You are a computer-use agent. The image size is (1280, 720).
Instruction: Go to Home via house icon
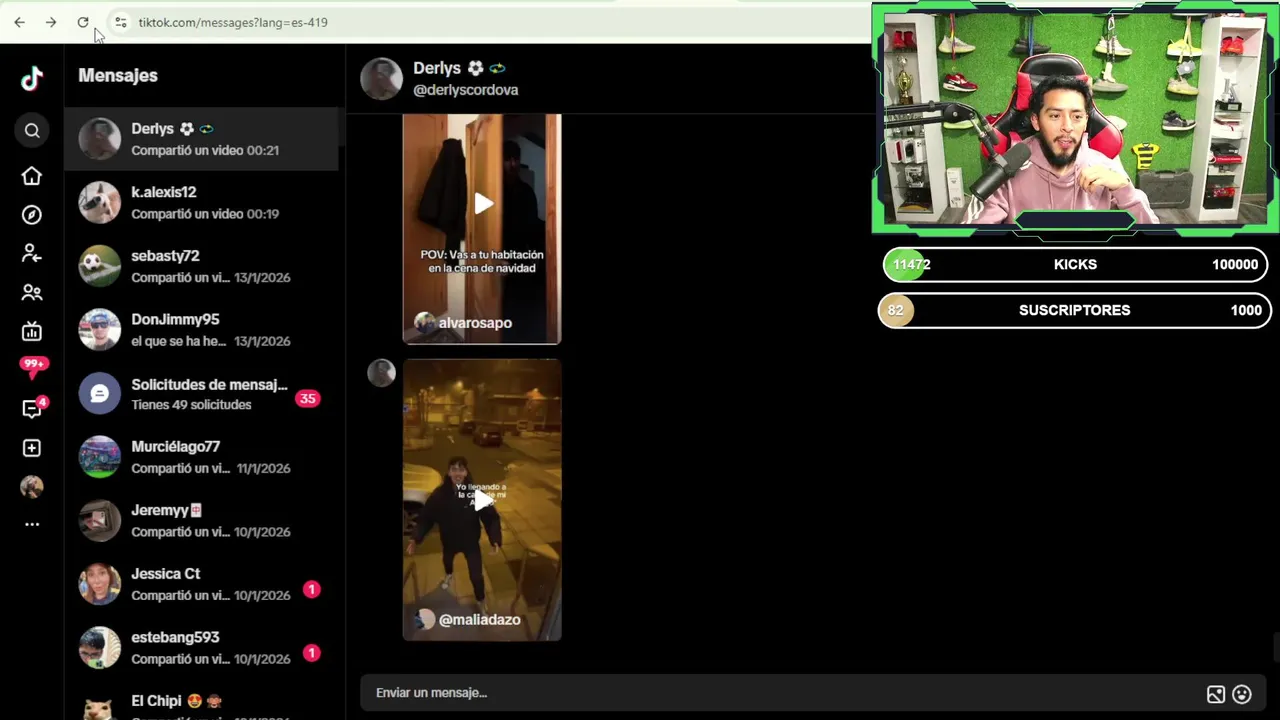point(32,176)
